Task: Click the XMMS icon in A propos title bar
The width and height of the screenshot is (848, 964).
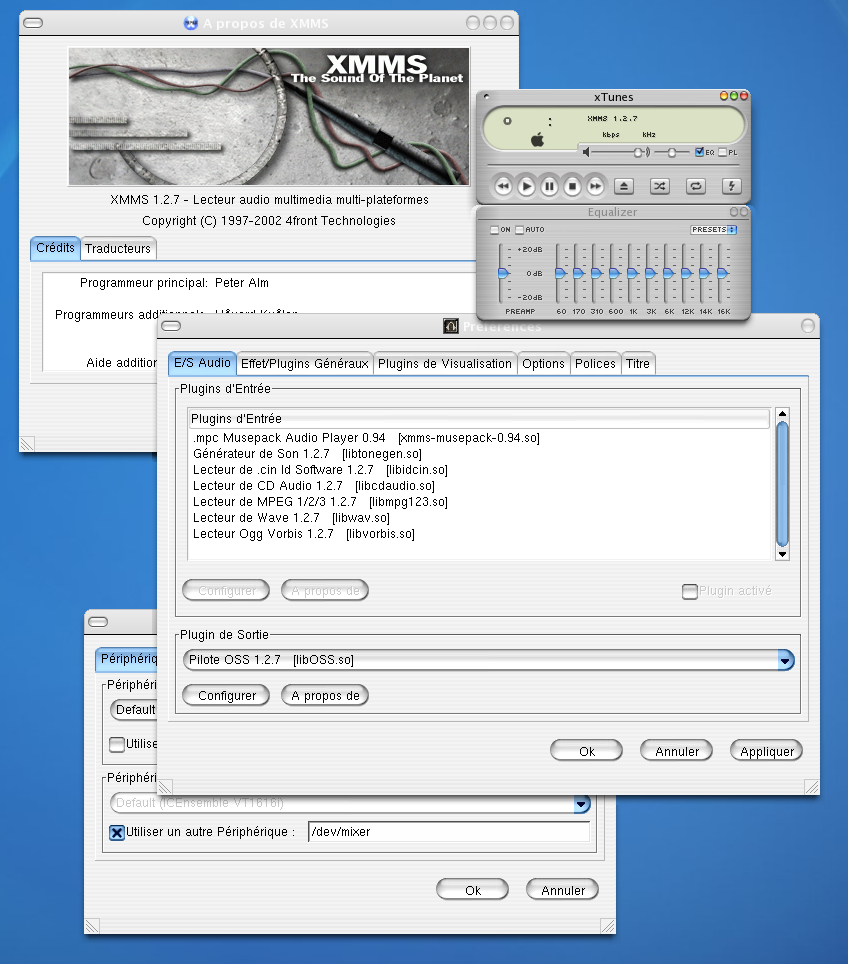Action: pyautogui.click(x=191, y=23)
